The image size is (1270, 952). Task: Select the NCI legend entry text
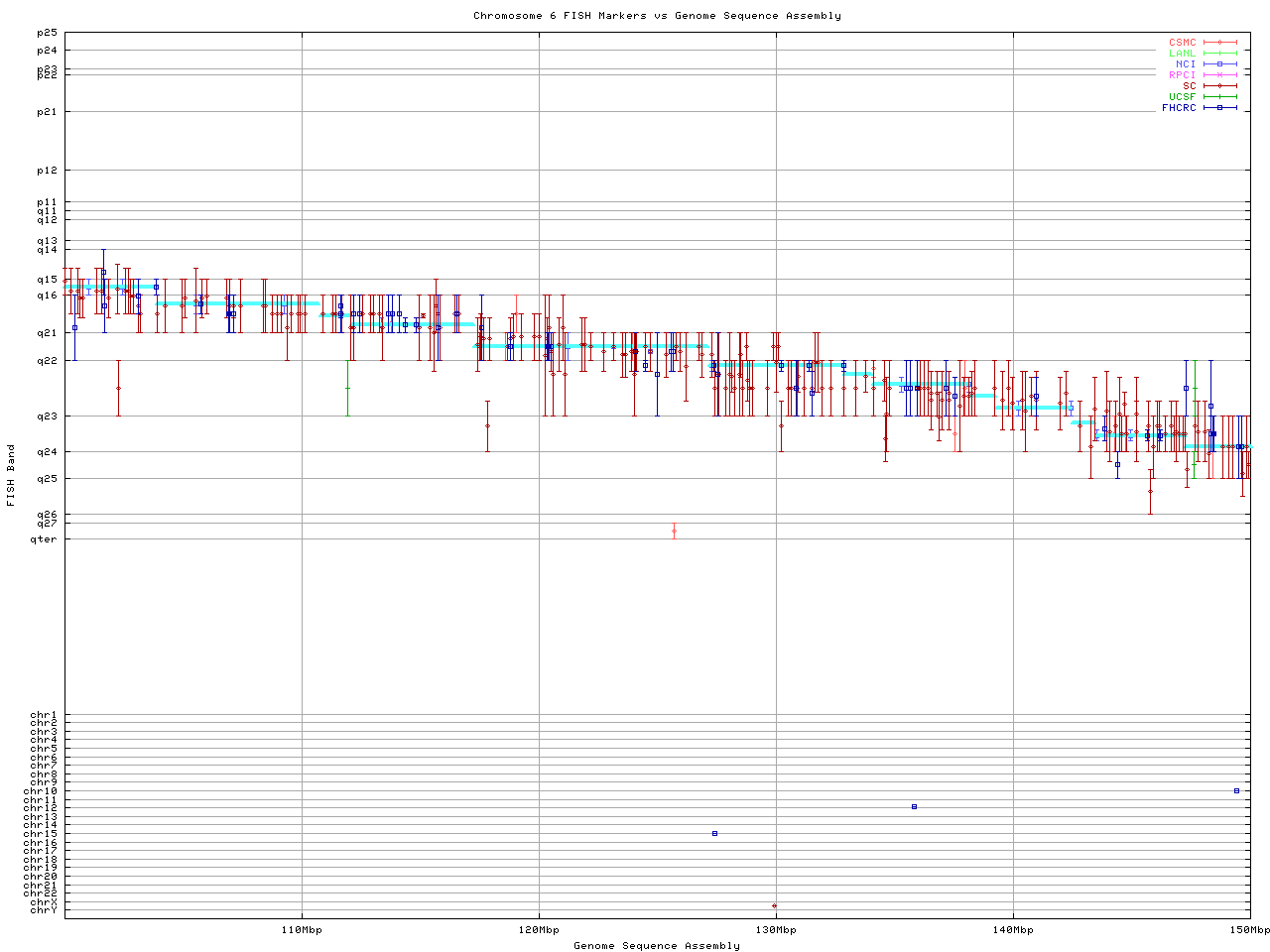pyautogui.click(x=1185, y=64)
